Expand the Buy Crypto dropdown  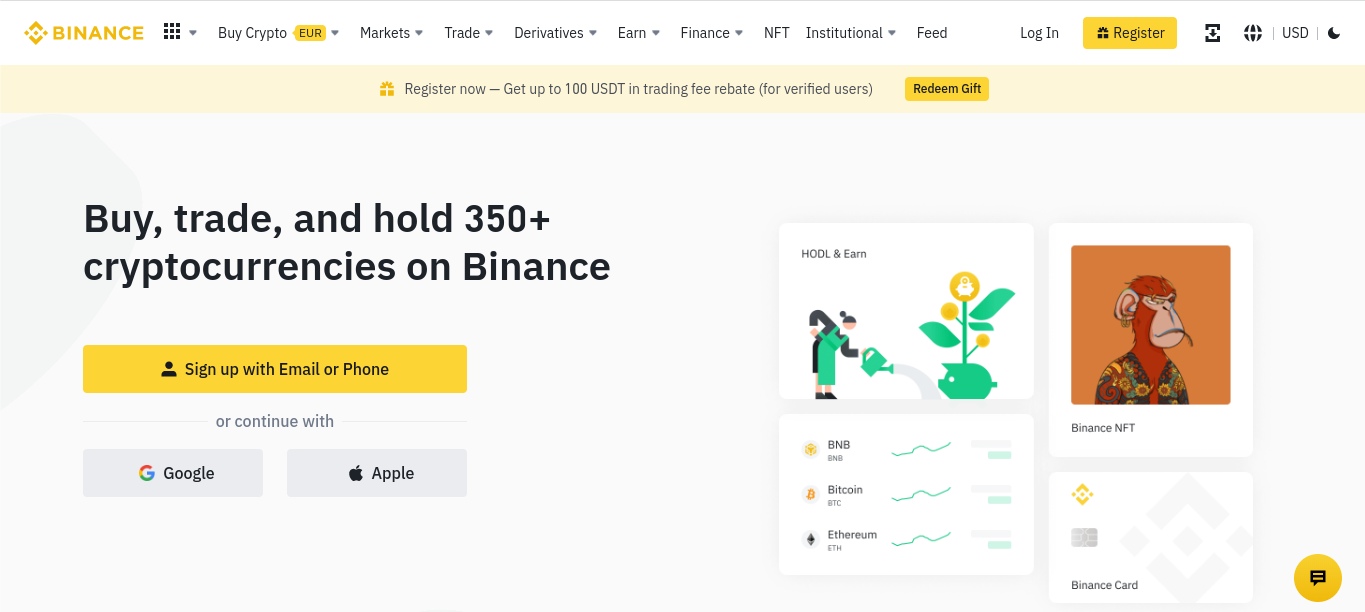pyautogui.click(x=279, y=33)
